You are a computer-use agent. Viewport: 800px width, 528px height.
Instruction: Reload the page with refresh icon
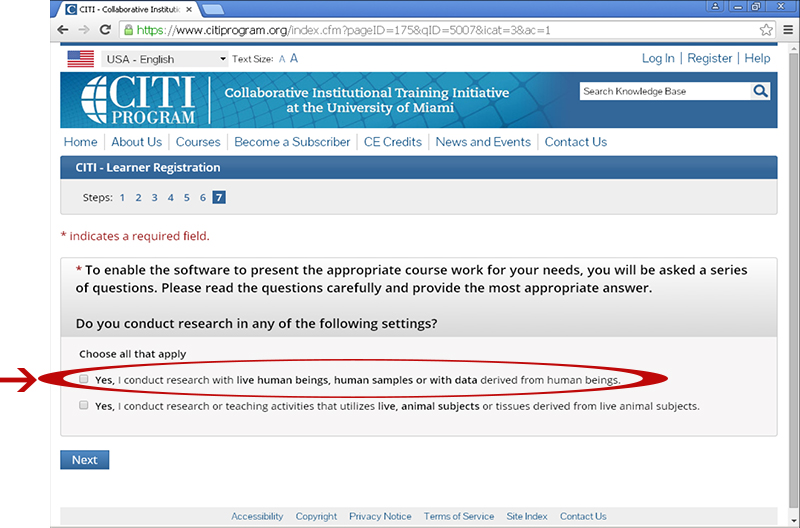[105, 30]
